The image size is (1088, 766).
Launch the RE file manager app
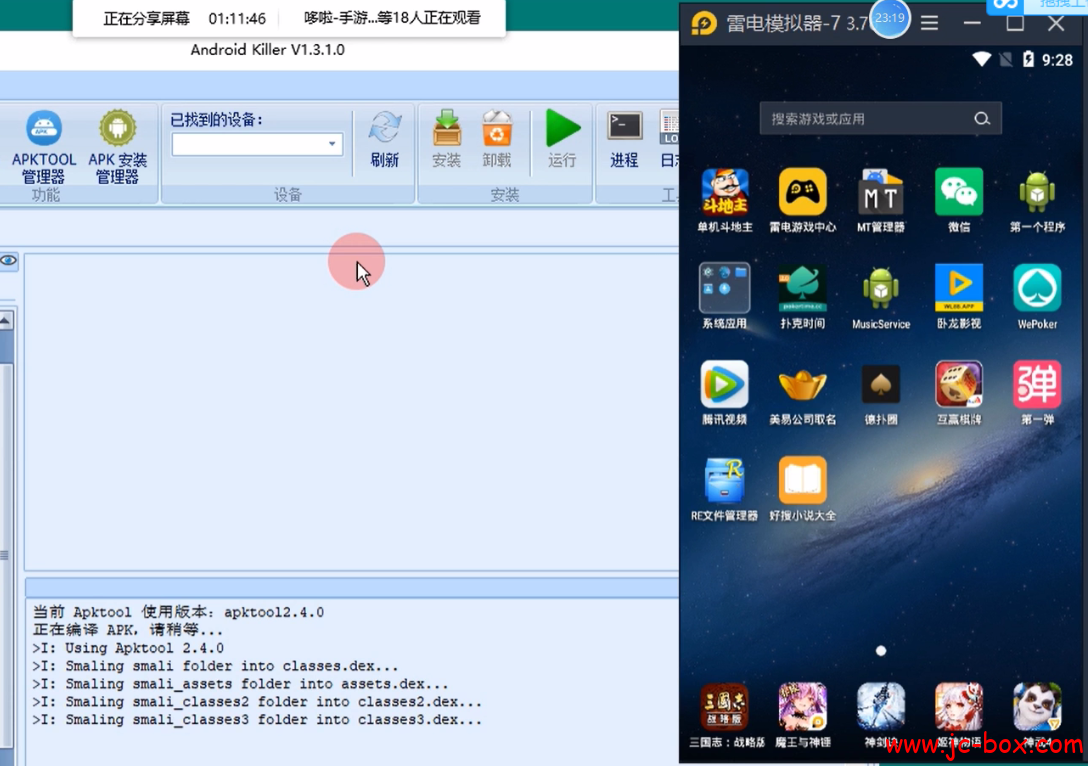click(725, 483)
